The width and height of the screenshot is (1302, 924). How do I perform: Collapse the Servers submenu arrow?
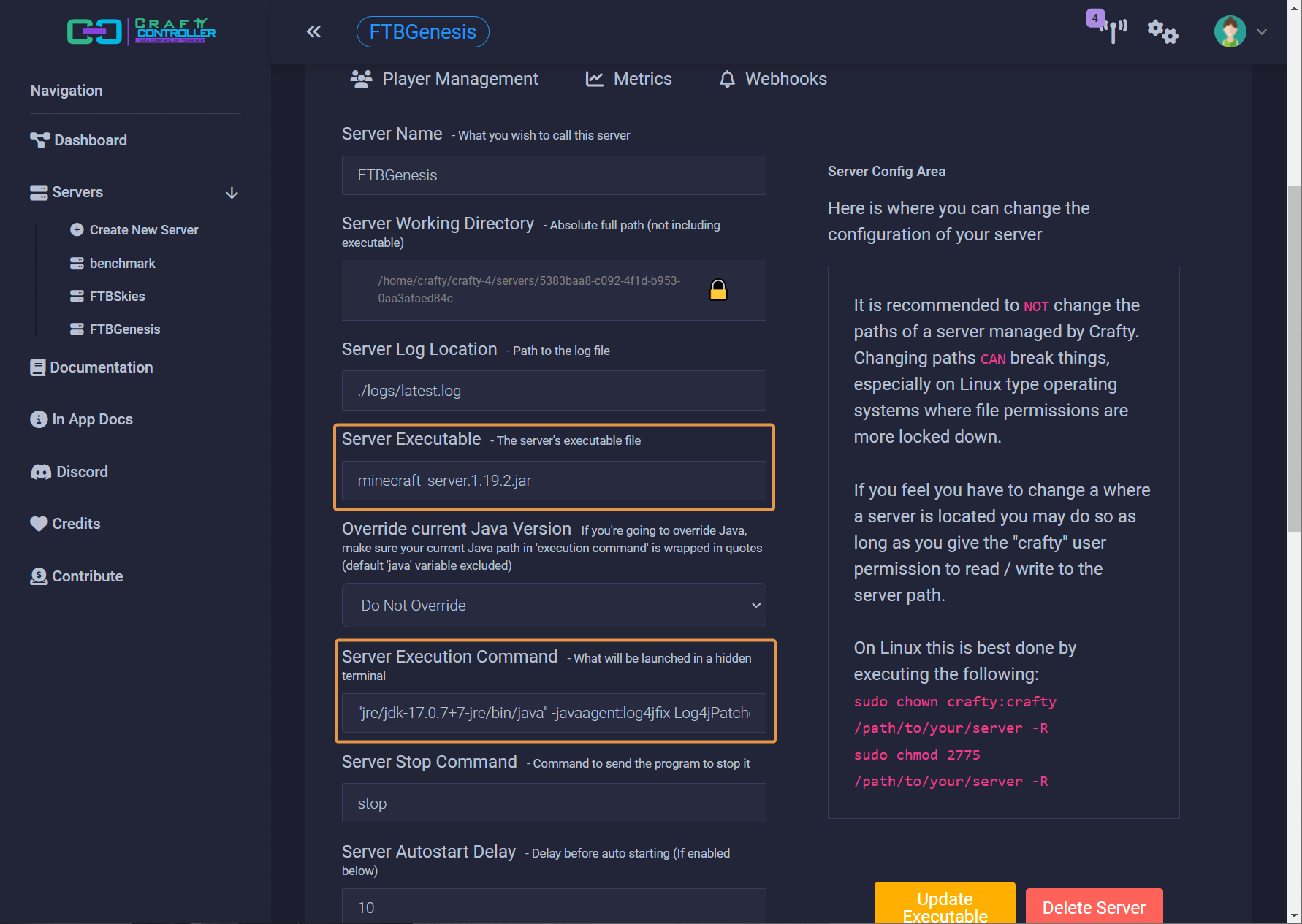click(232, 193)
